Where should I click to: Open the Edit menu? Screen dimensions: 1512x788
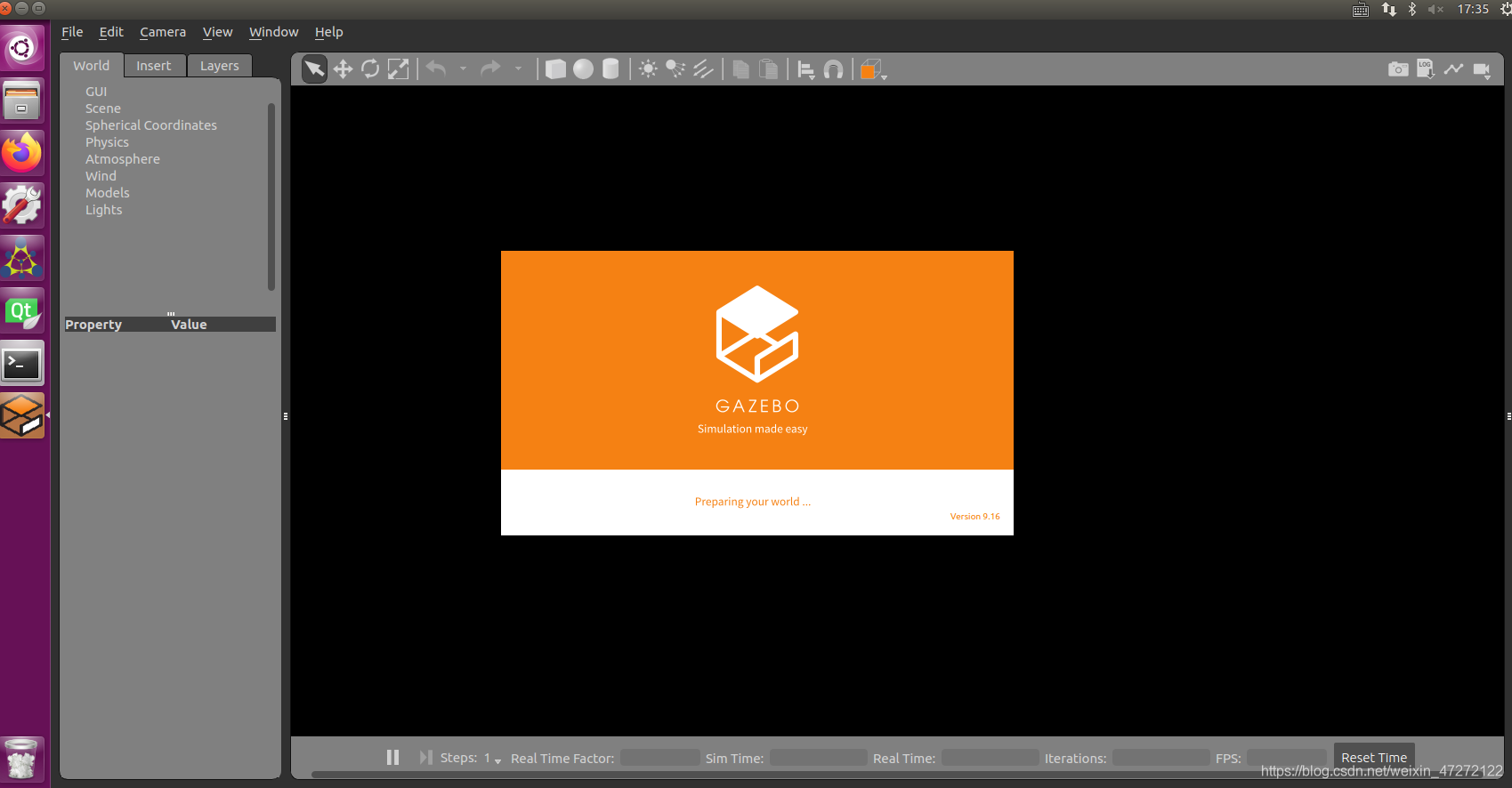tap(111, 32)
